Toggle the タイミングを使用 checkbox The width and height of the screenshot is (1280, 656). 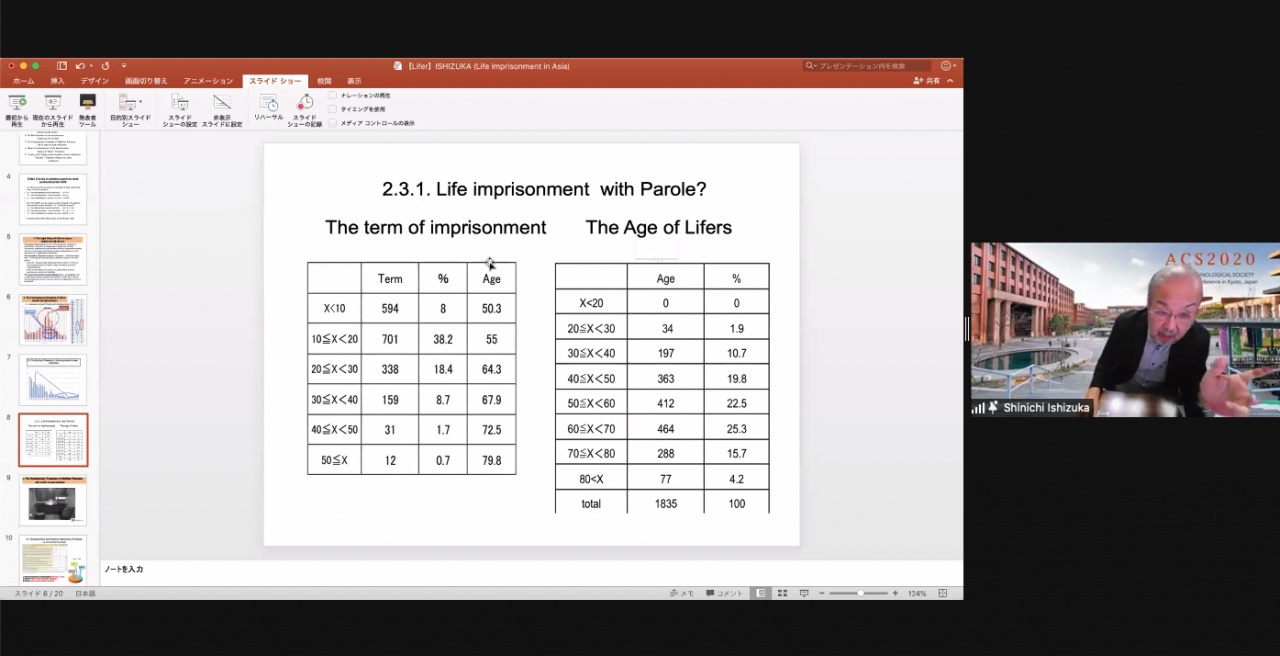point(333,109)
